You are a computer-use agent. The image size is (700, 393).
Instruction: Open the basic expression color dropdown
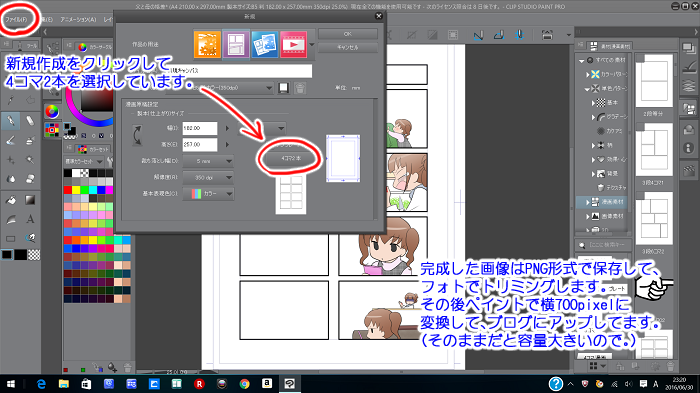(x=208, y=194)
